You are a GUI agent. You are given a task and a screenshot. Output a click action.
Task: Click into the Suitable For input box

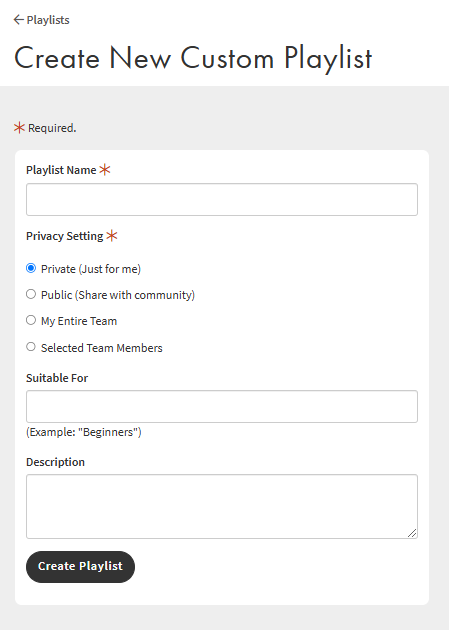222,406
